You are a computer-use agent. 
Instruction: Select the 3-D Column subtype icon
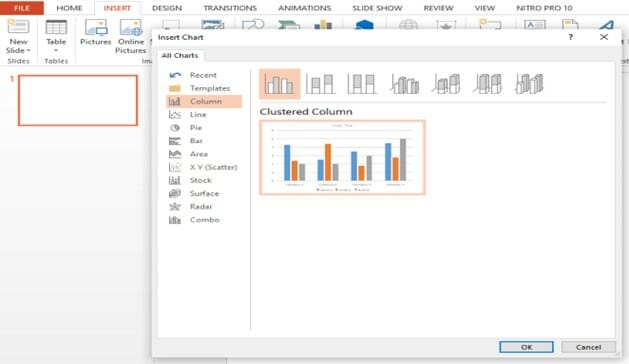click(530, 84)
